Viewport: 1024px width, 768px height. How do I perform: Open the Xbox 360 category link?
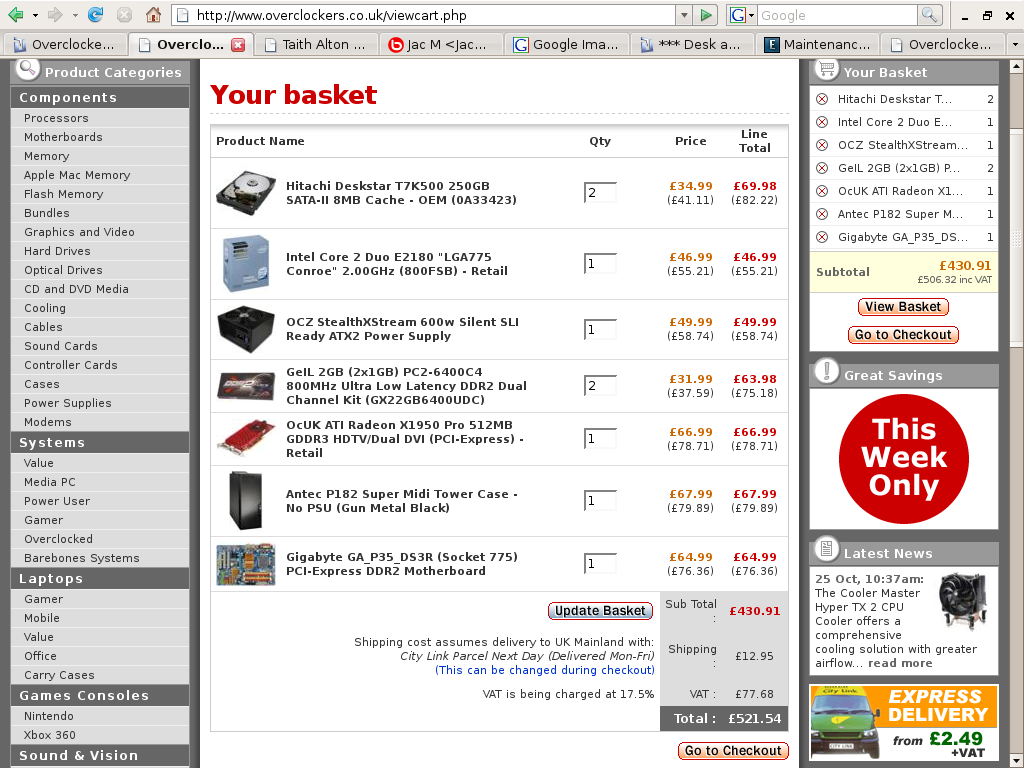[x=50, y=735]
